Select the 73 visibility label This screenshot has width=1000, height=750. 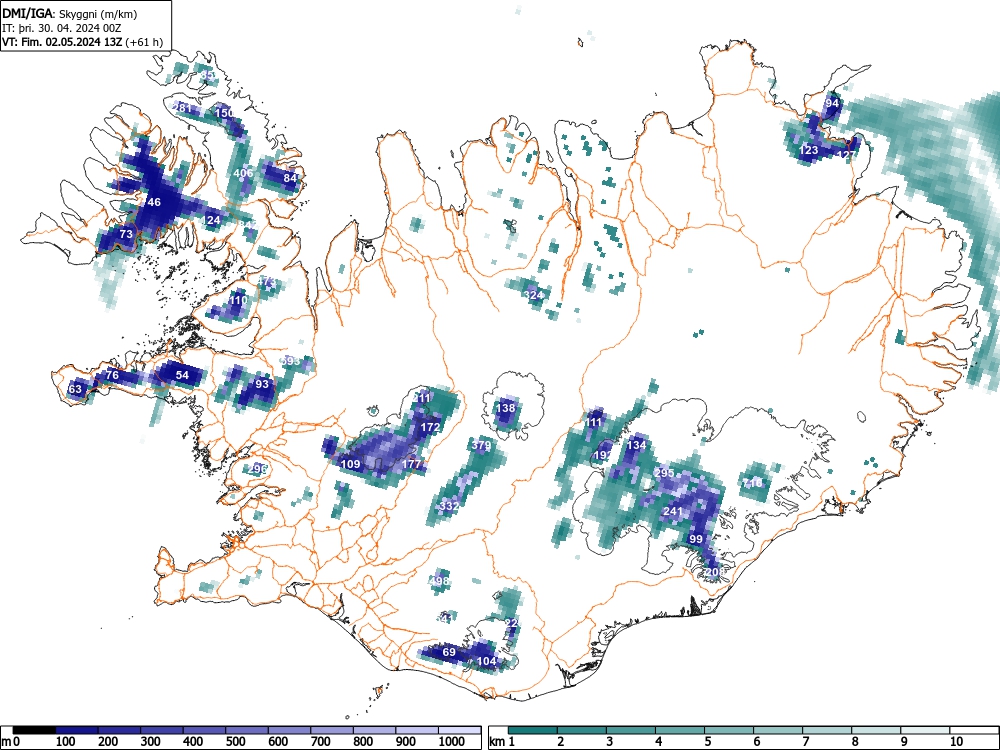pyautogui.click(x=126, y=234)
